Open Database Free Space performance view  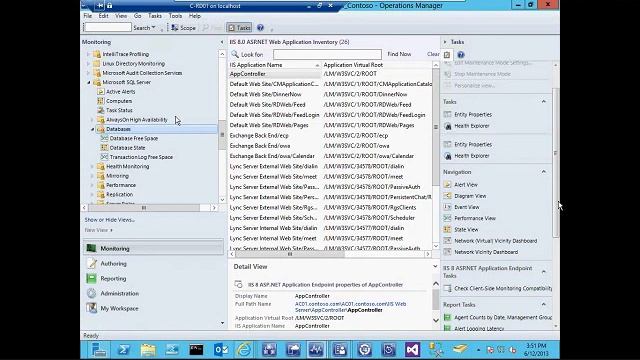click(133, 138)
